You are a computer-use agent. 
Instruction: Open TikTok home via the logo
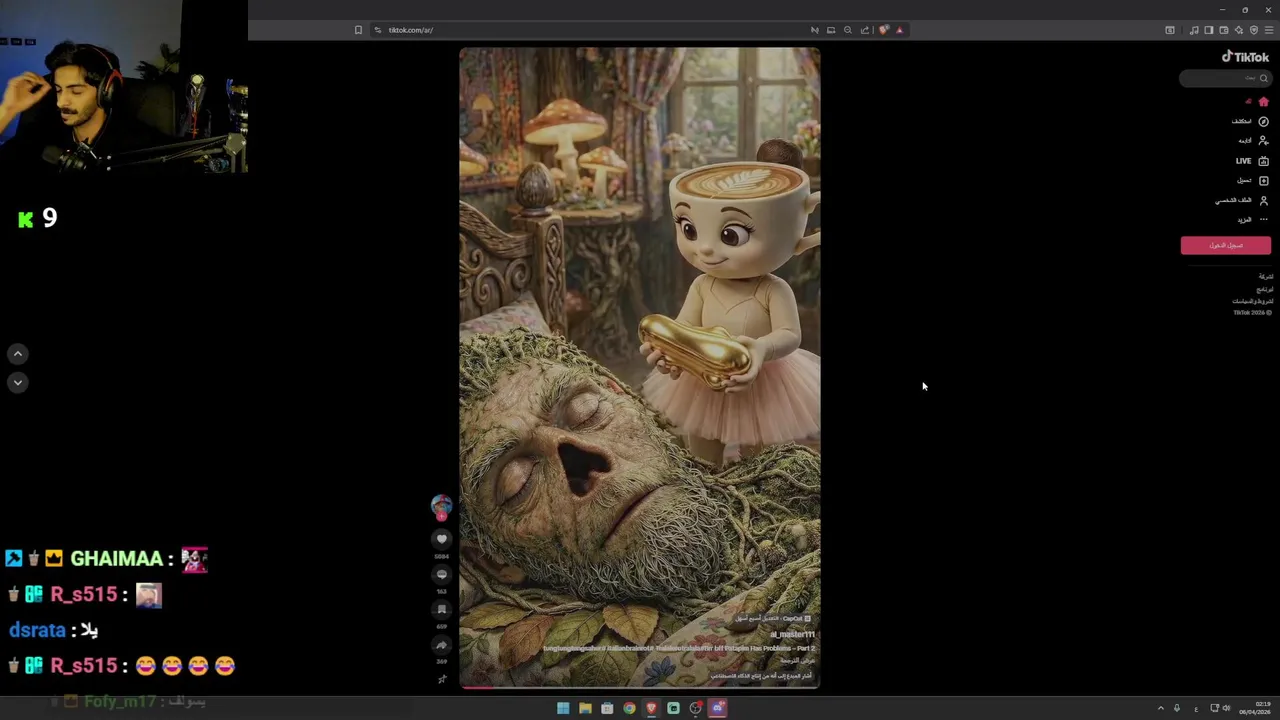(x=1245, y=57)
